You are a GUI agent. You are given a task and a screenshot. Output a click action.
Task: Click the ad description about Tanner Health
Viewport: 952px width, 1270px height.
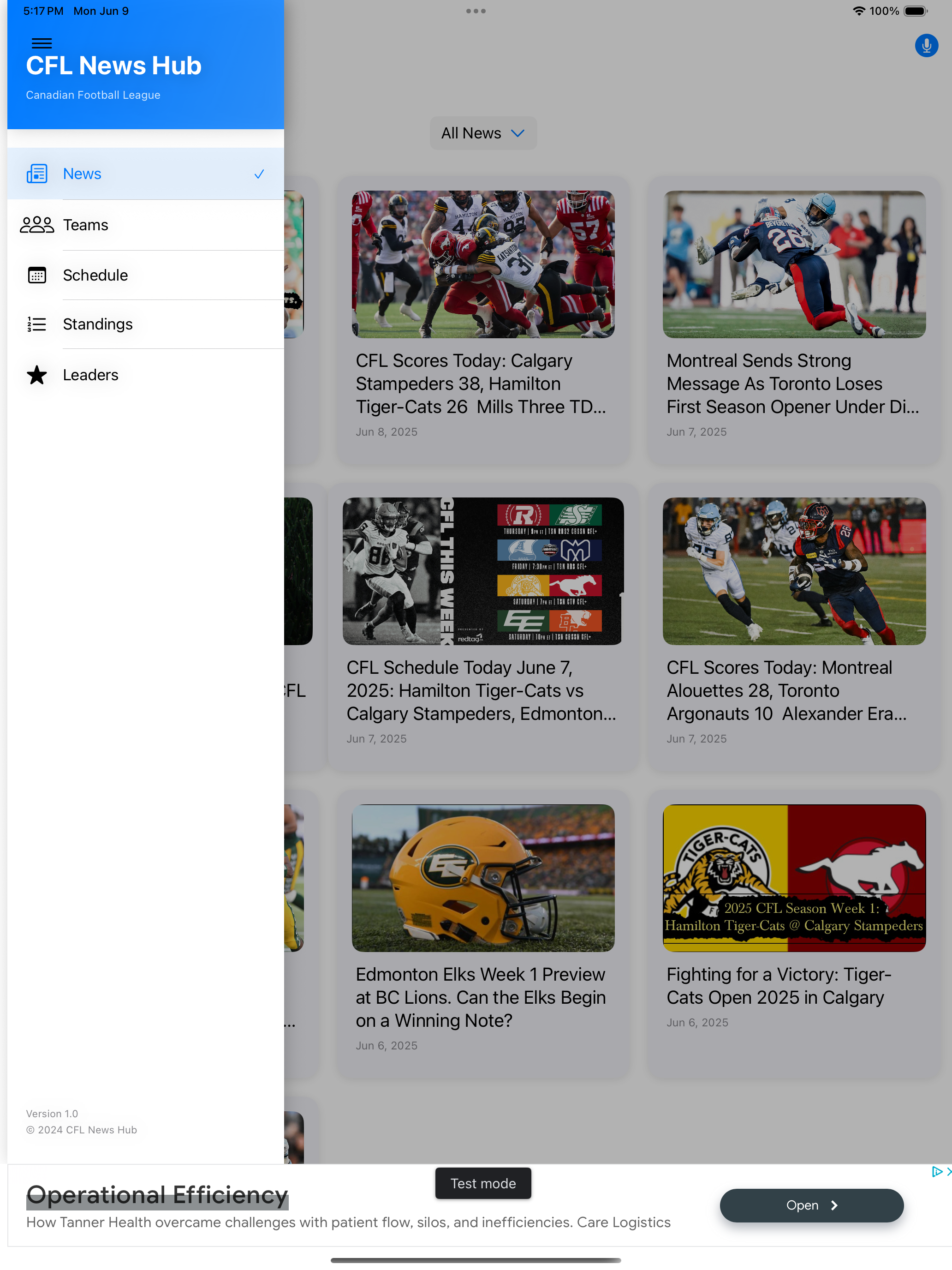348,1222
